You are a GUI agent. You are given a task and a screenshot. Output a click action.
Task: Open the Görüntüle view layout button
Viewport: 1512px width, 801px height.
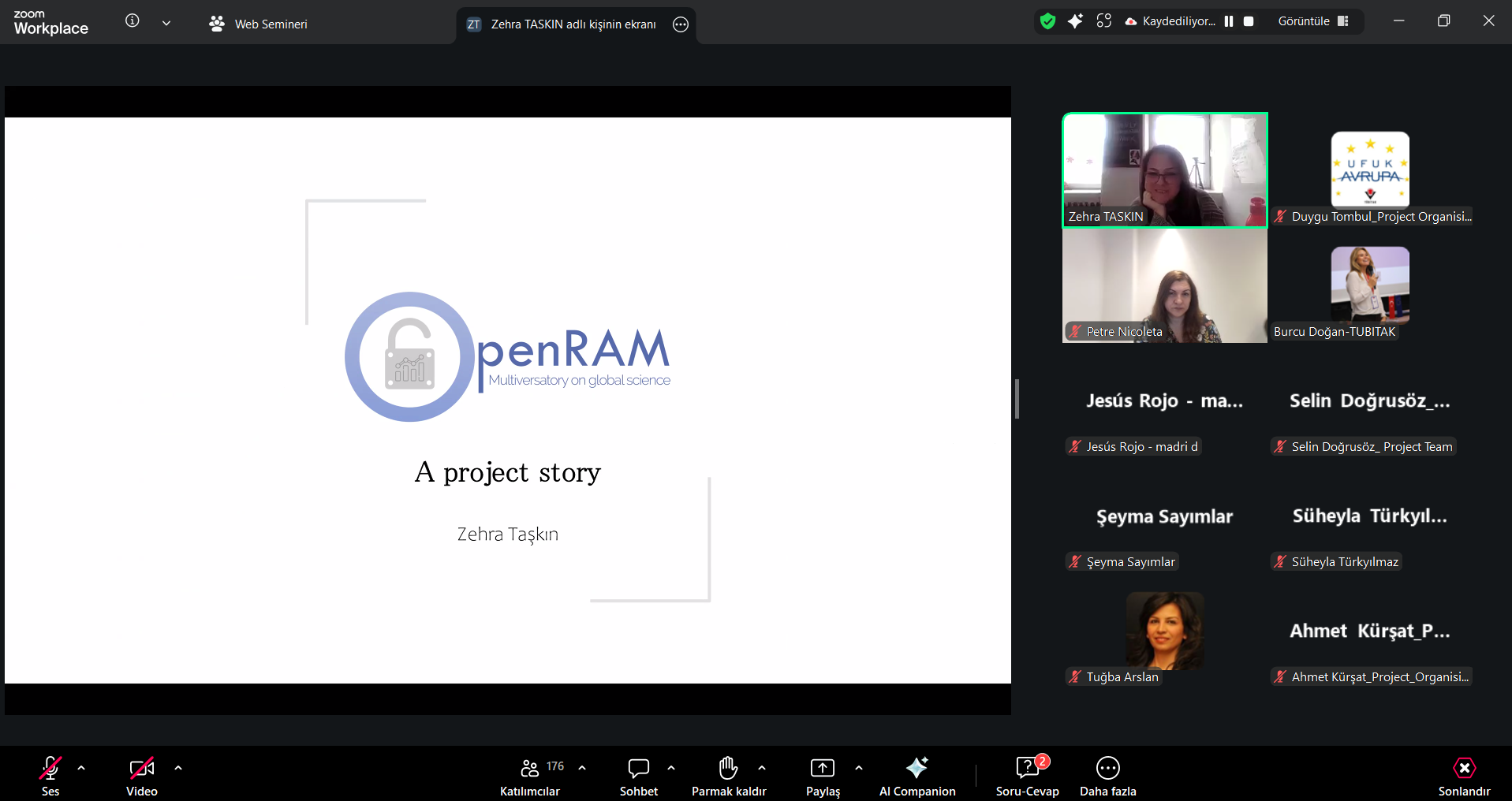pos(1313,21)
